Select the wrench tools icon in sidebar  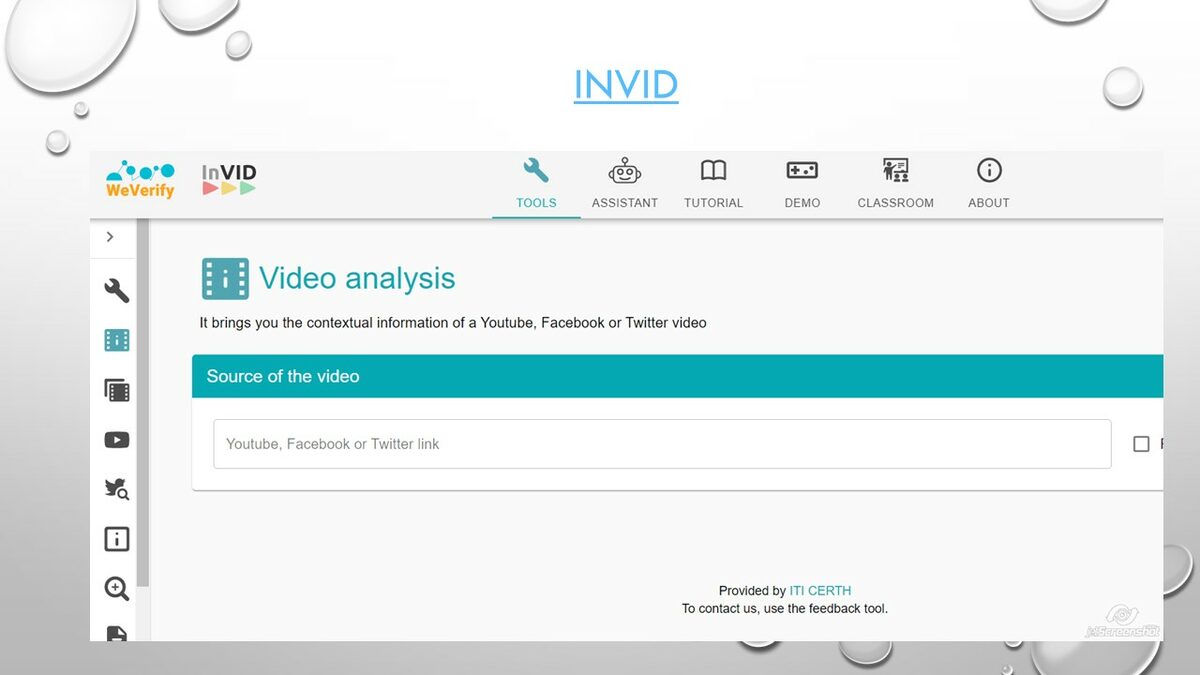point(117,291)
